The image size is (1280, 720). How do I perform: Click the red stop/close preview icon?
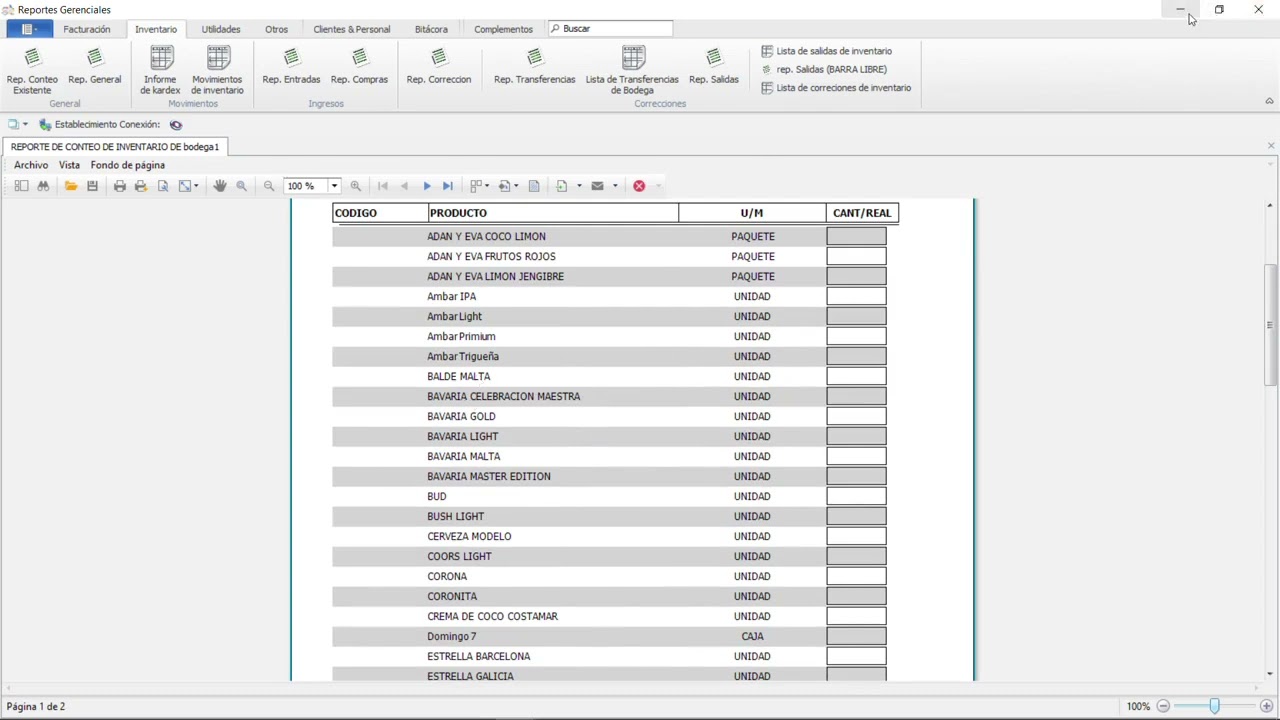[x=639, y=186]
